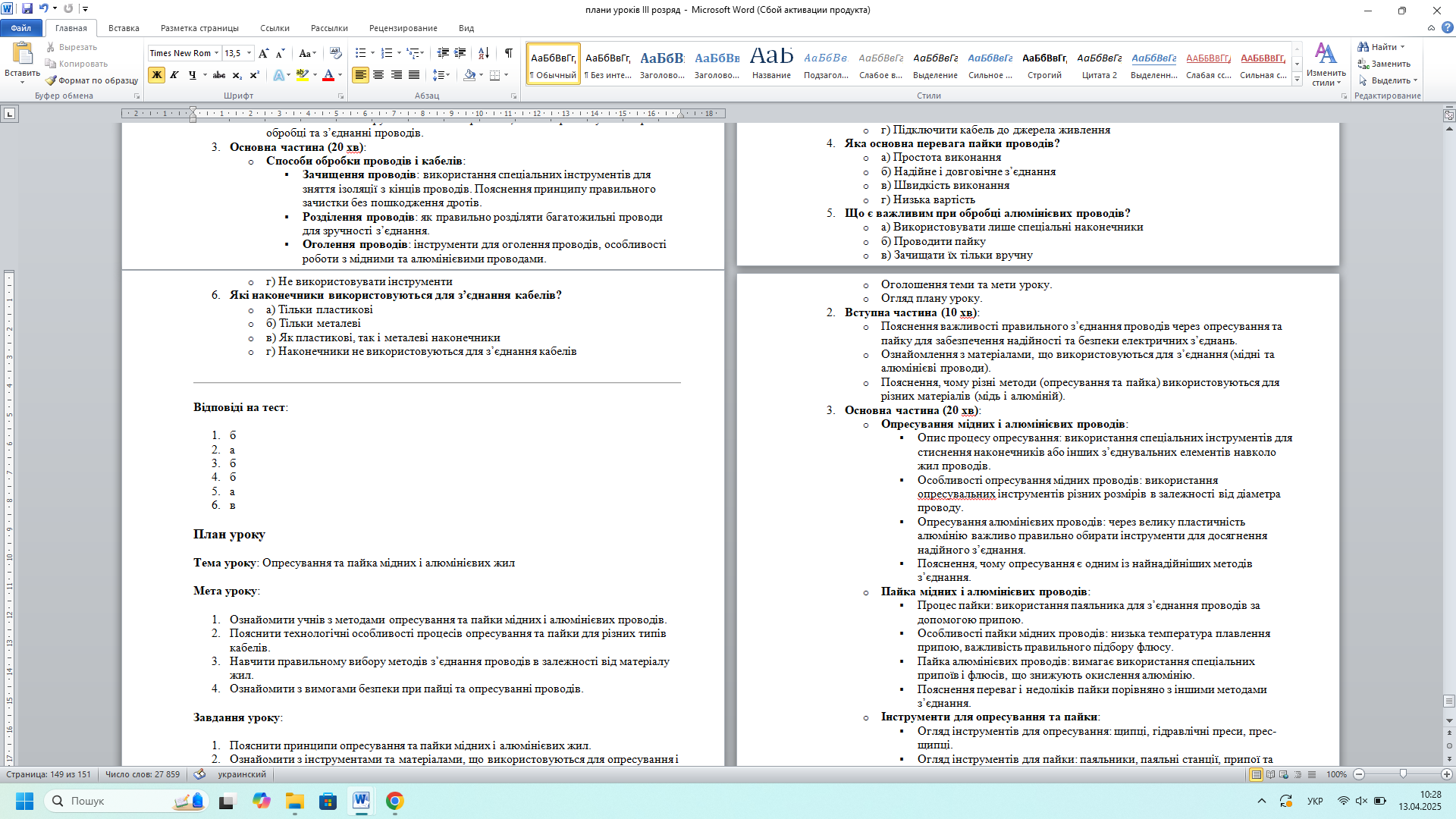This screenshot has height=819, width=1456.
Task: Click the Format Painter icon
Action: point(52,80)
